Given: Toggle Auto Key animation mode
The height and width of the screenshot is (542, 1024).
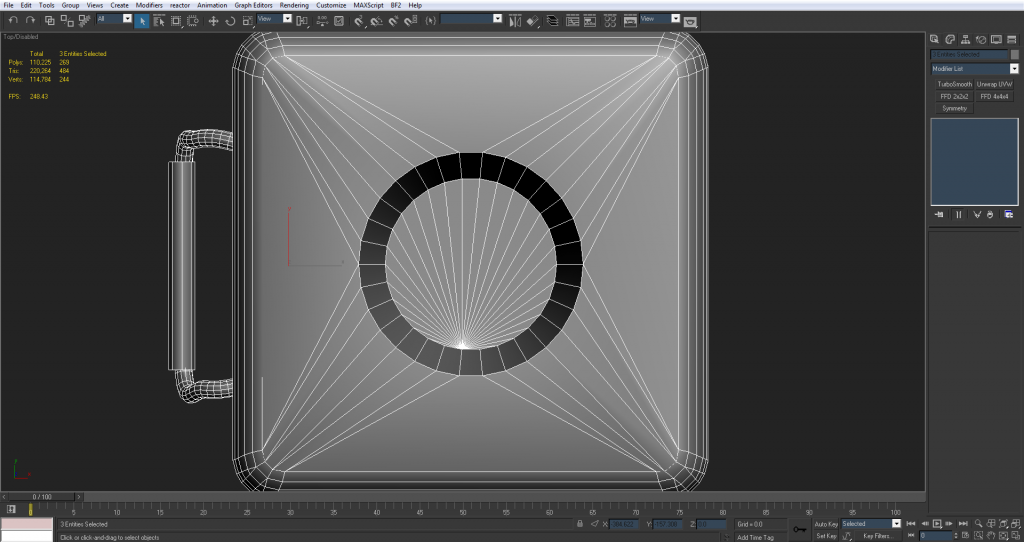Looking at the screenshot, I should click(826, 523).
